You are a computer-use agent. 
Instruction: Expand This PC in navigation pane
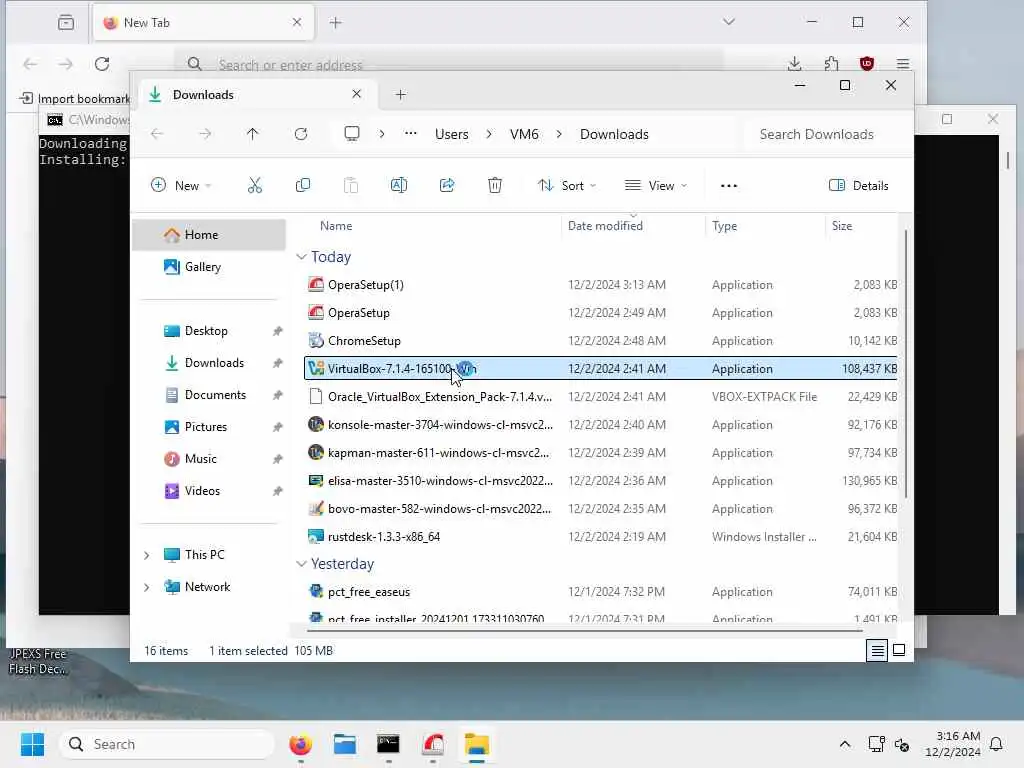click(x=147, y=555)
